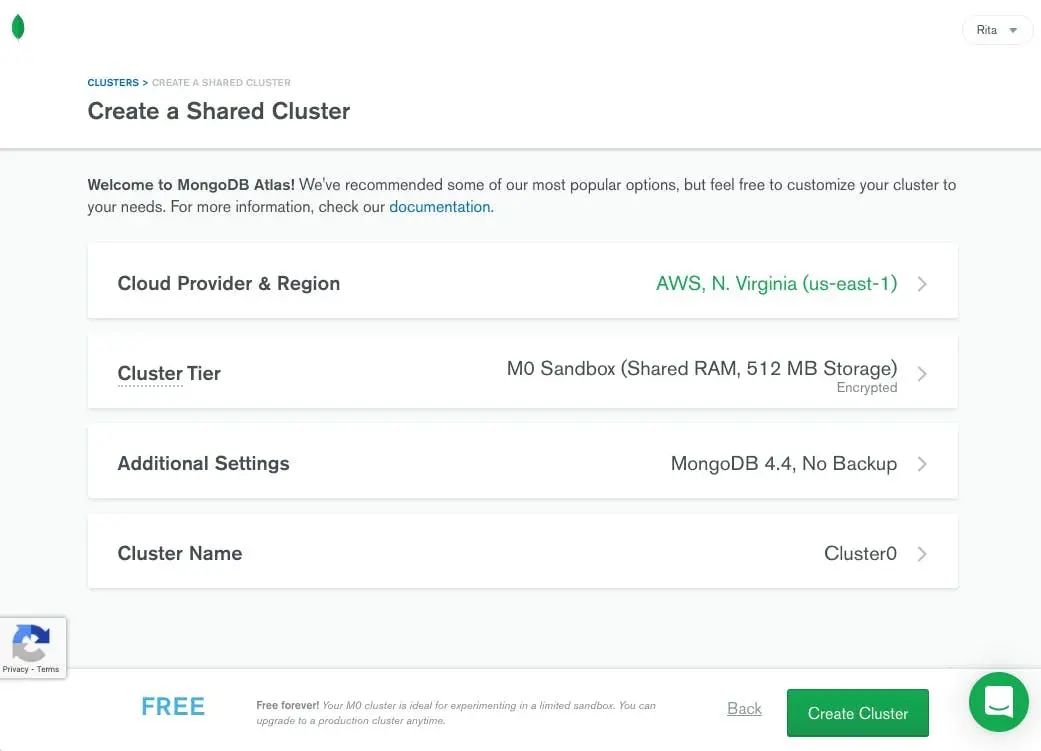Screen dimensions: 1041x751
Task: Go Back to the previous step
Action: pyautogui.click(x=744, y=709)
